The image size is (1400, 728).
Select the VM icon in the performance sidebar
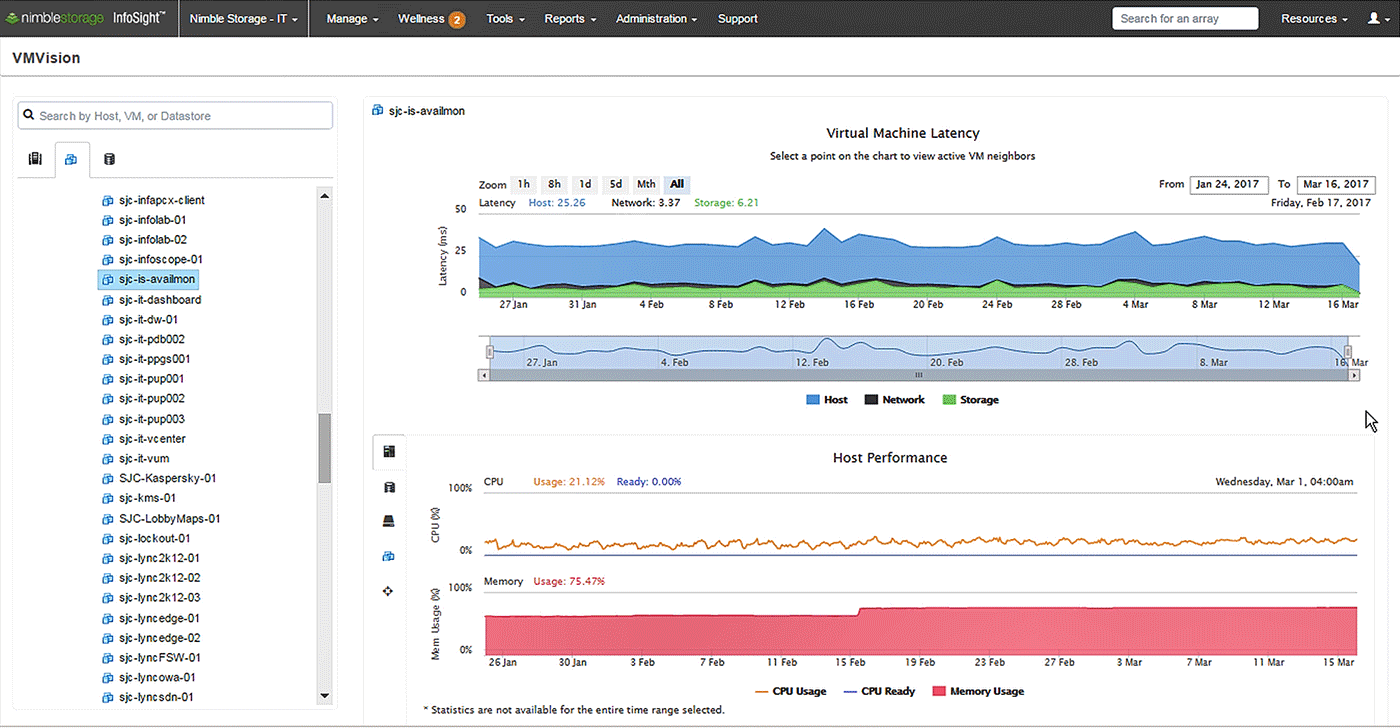(389, 556)
